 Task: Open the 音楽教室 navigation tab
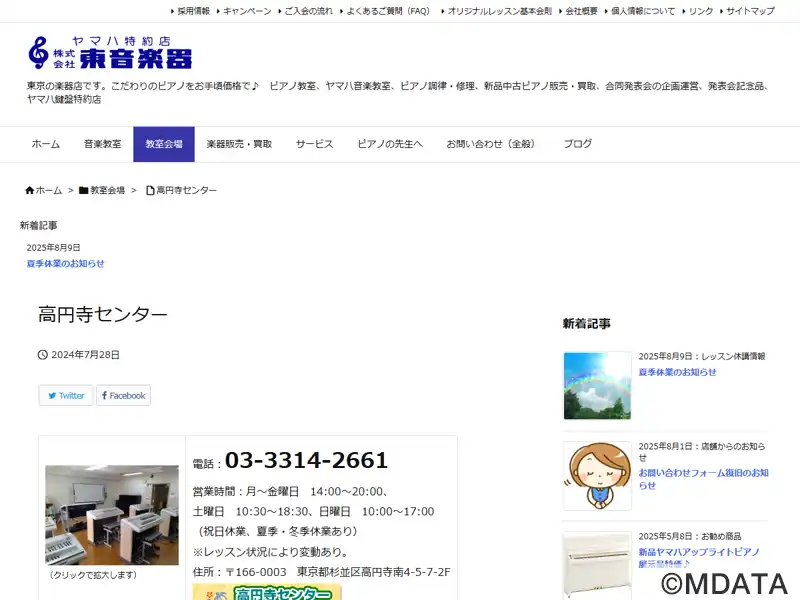coord(103,144)
